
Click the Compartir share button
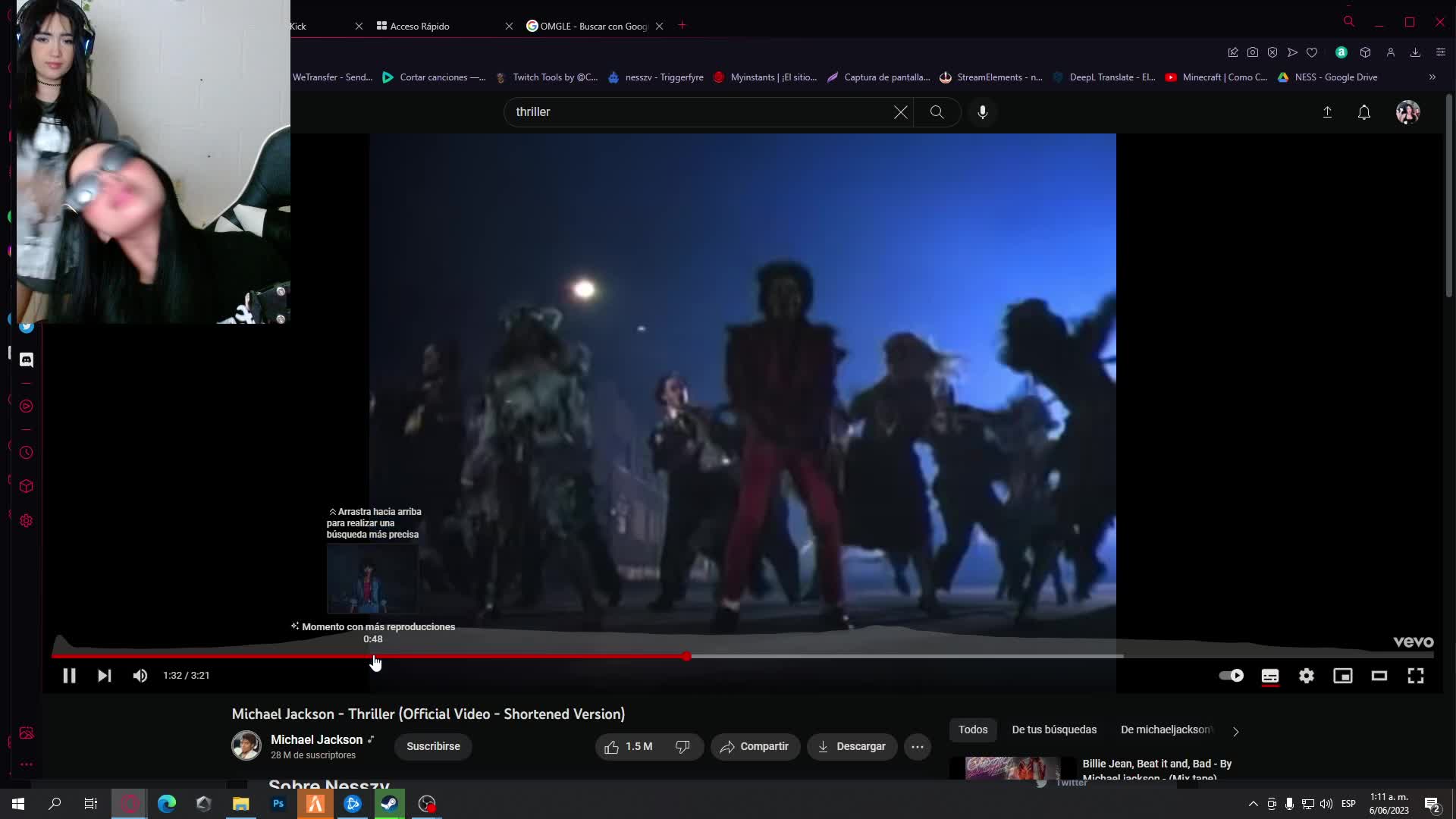tap(755, 747)
